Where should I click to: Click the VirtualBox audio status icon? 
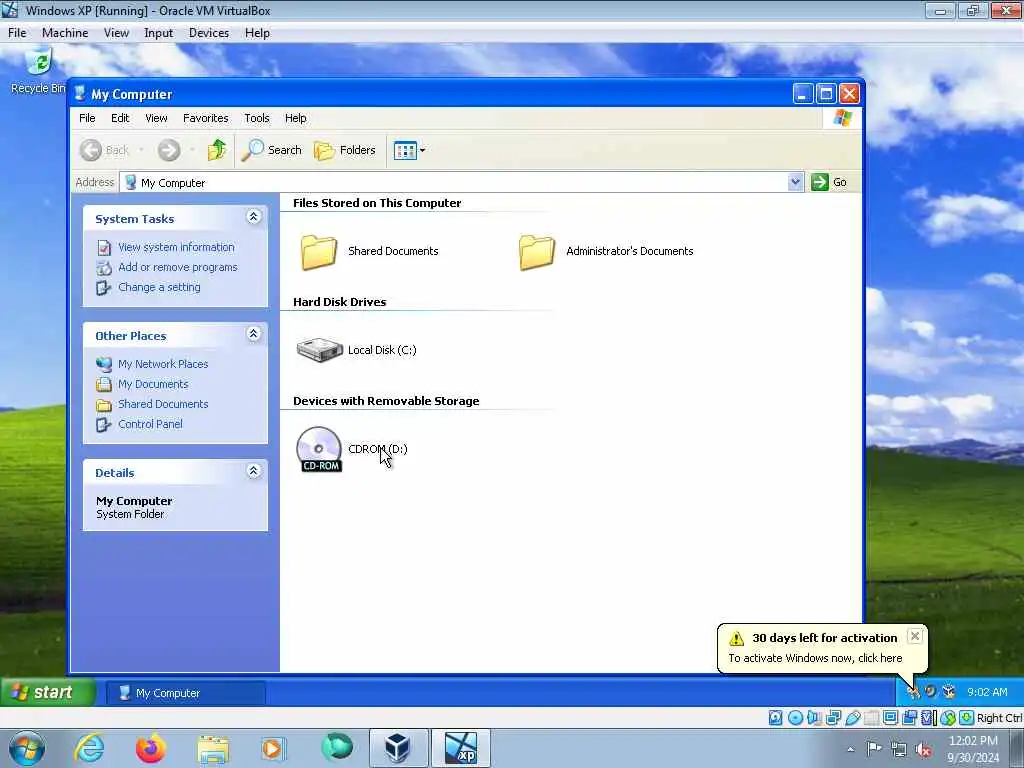pyautogui.click(x=814, y=718)
